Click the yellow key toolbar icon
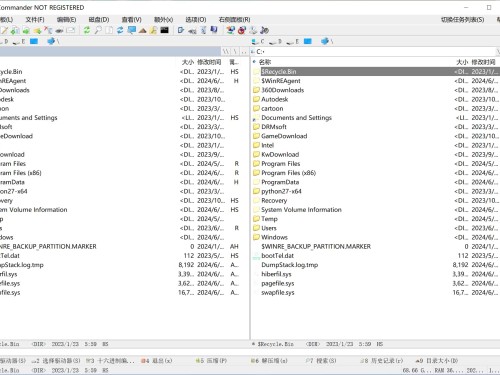The image size is (500, 375). (x=153, y=30)
